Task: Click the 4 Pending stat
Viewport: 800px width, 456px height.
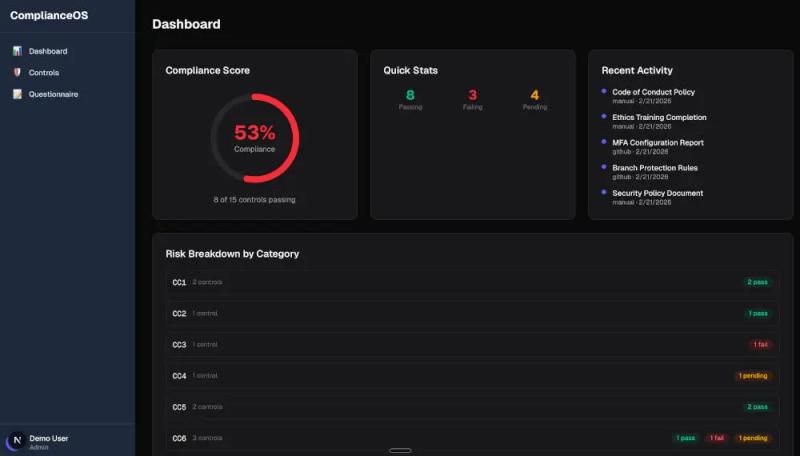Action: (x=535, y=99)
